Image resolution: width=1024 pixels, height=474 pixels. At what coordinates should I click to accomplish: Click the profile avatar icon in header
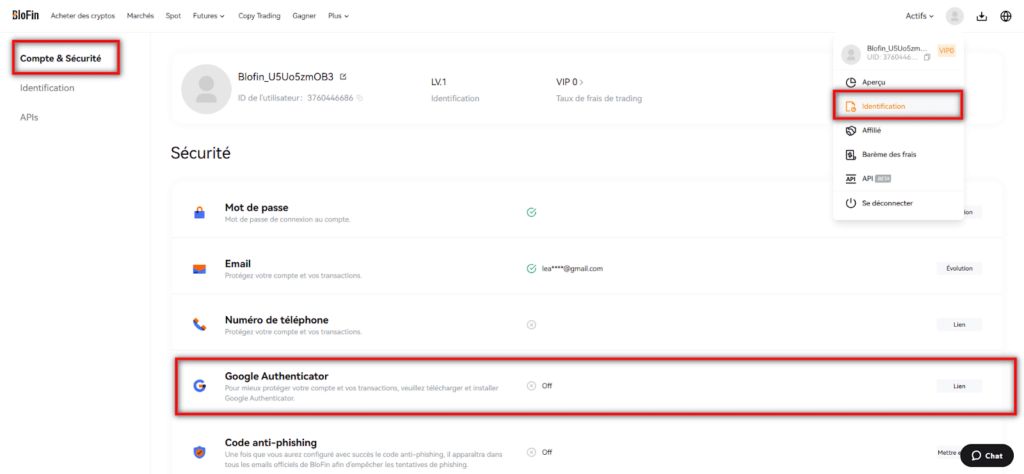[x=955, y=16]
